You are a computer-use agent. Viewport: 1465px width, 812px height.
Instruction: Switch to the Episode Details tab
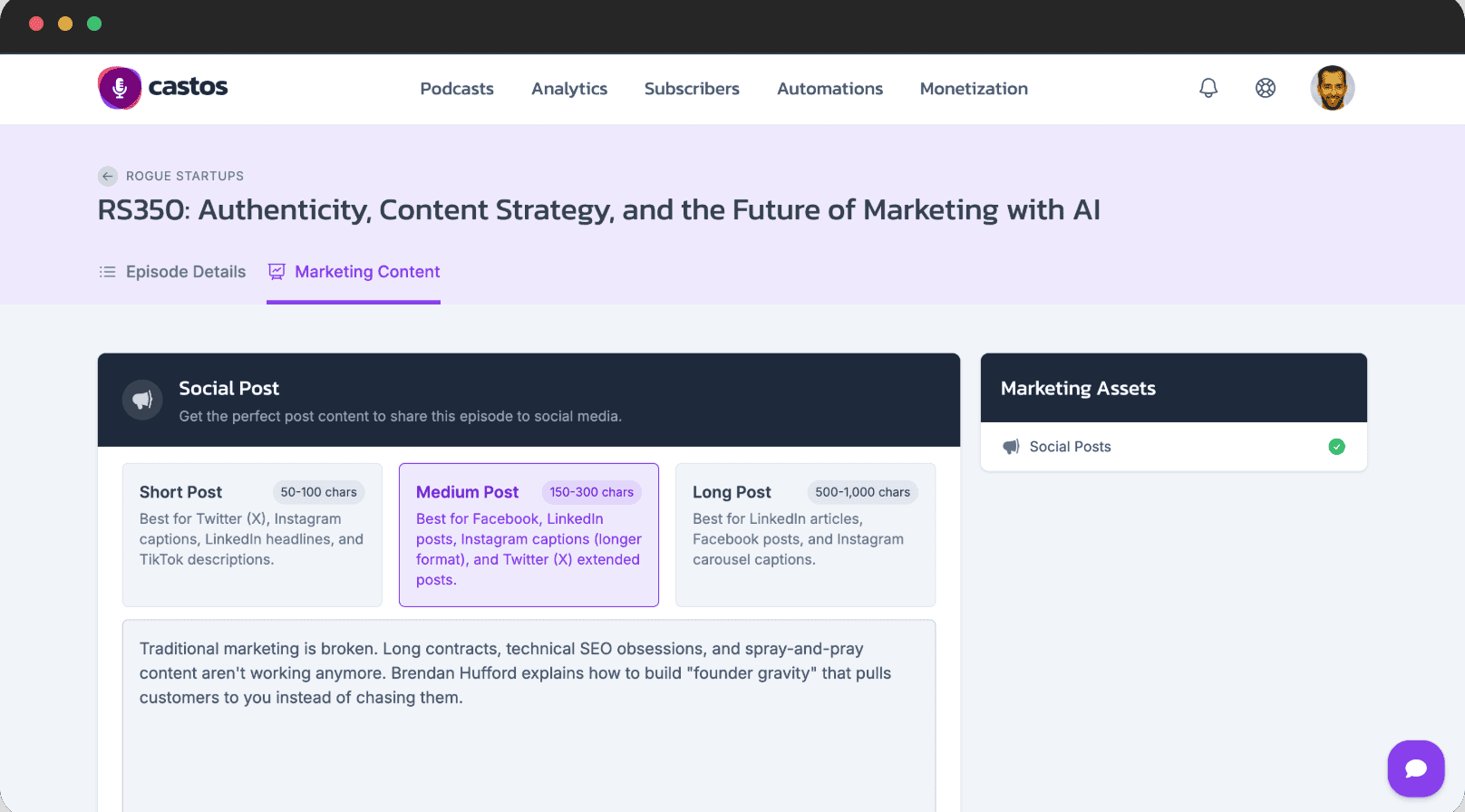[x=172, y=272]
